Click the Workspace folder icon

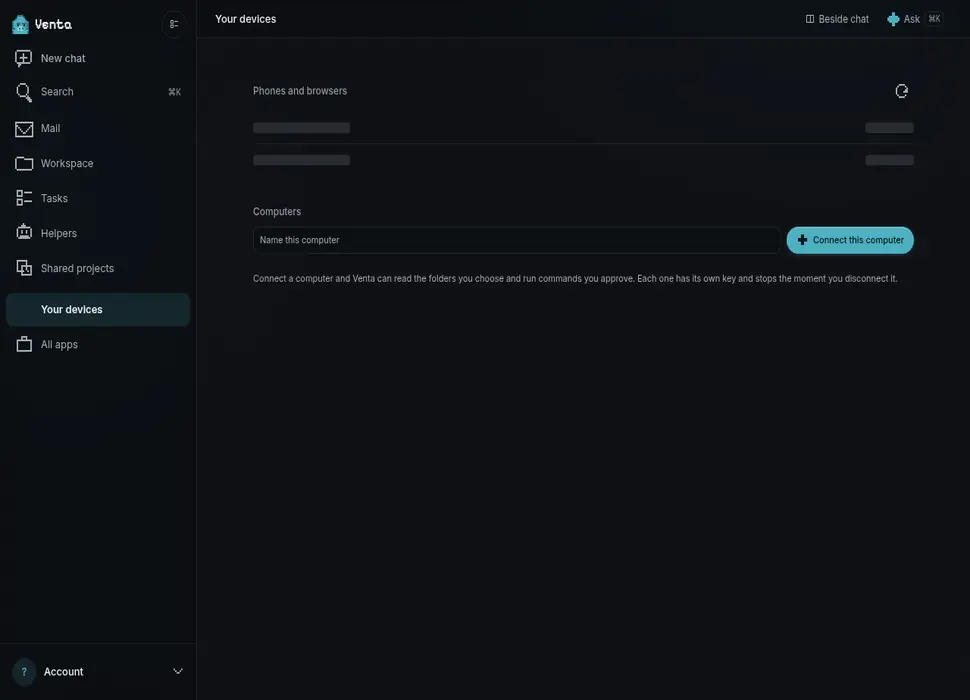pyautogui.click(x=24, y=163)
